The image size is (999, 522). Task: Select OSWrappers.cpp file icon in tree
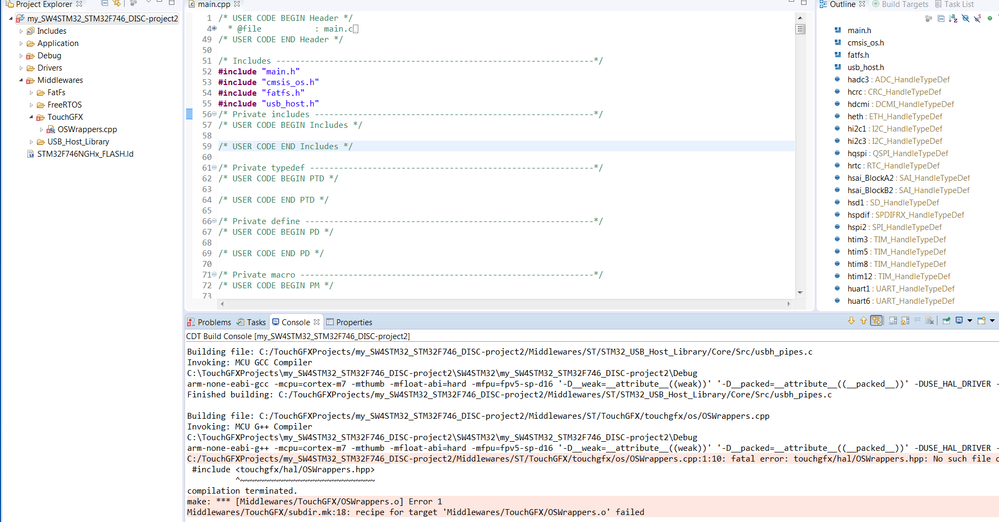tap(50, 129)
